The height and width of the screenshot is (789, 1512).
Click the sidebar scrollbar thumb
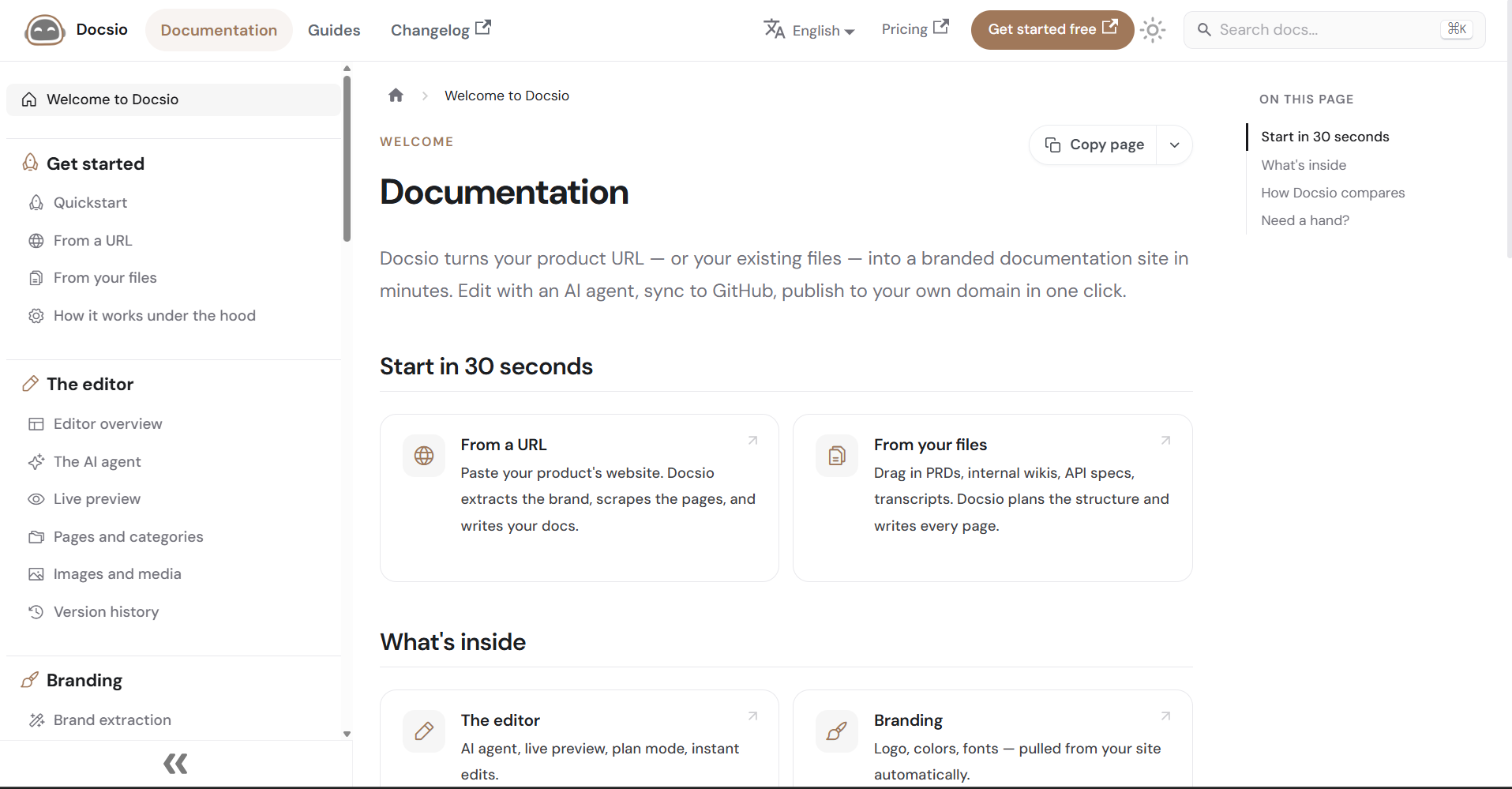click(x=347, y=158)
